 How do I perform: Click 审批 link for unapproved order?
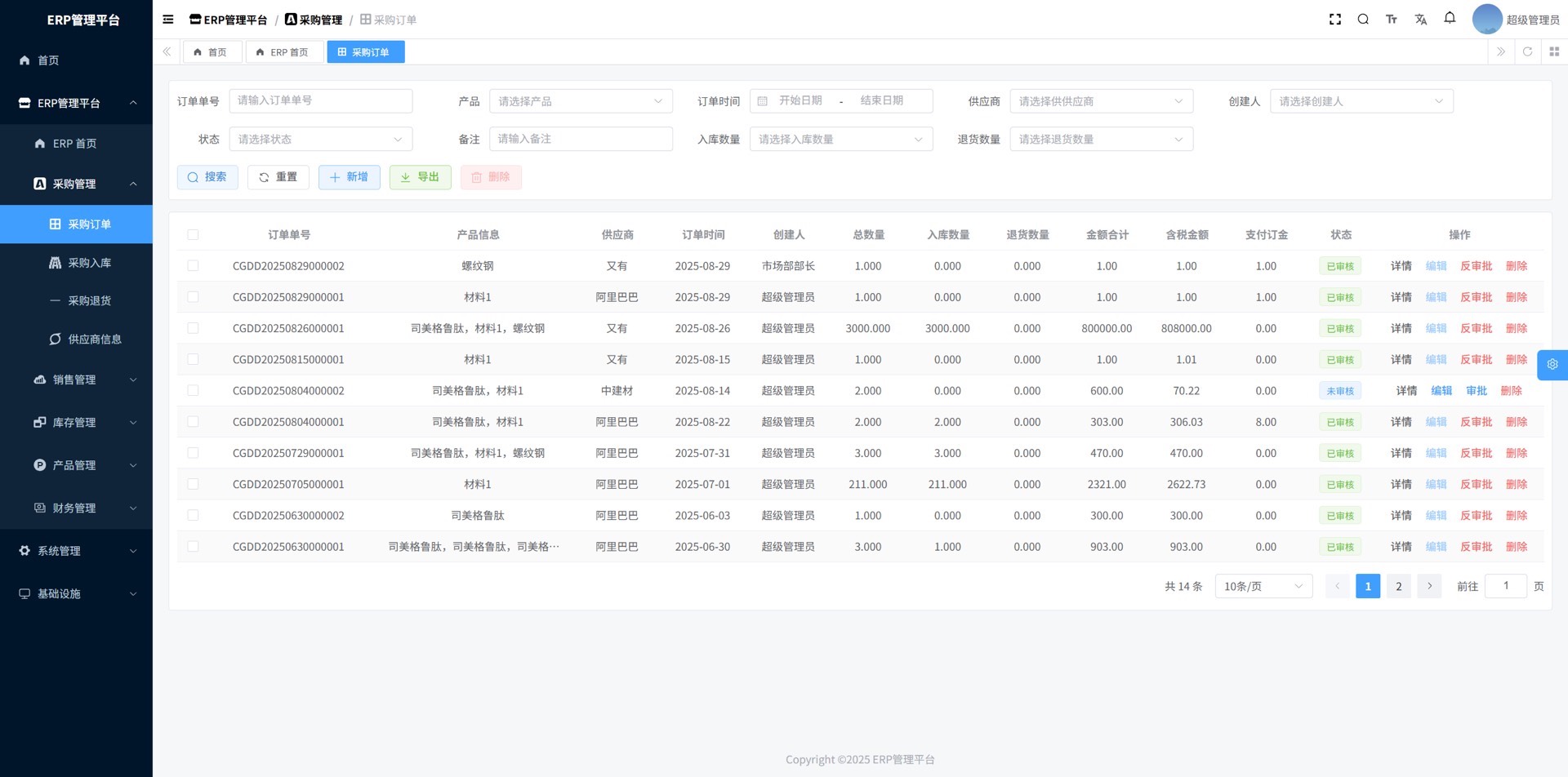click(x=1476, y=391)
